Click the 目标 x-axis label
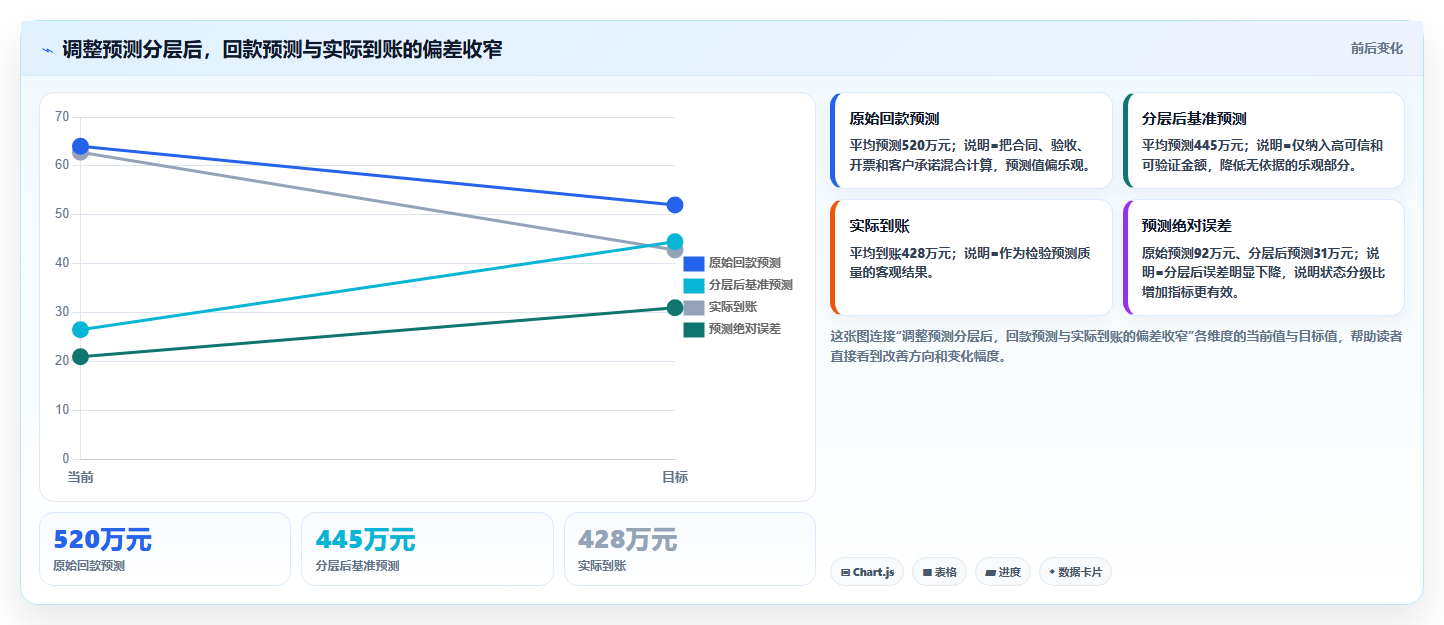The width and height of the screenshot is (1444, 625). click(x=675, y=478)
